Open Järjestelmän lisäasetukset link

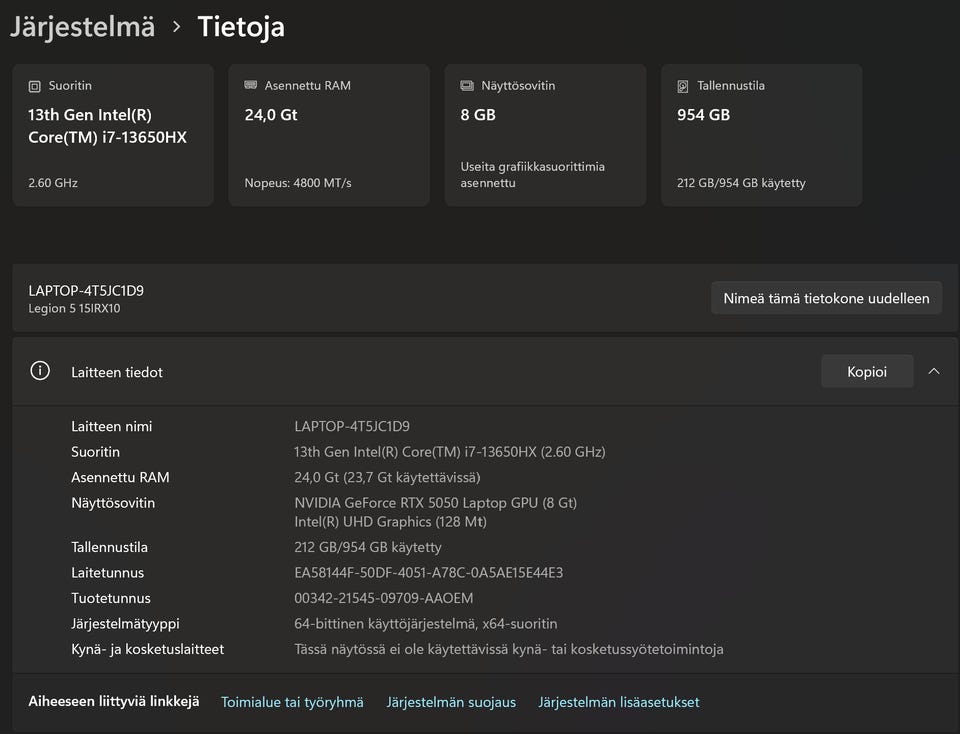pos(618,702)
